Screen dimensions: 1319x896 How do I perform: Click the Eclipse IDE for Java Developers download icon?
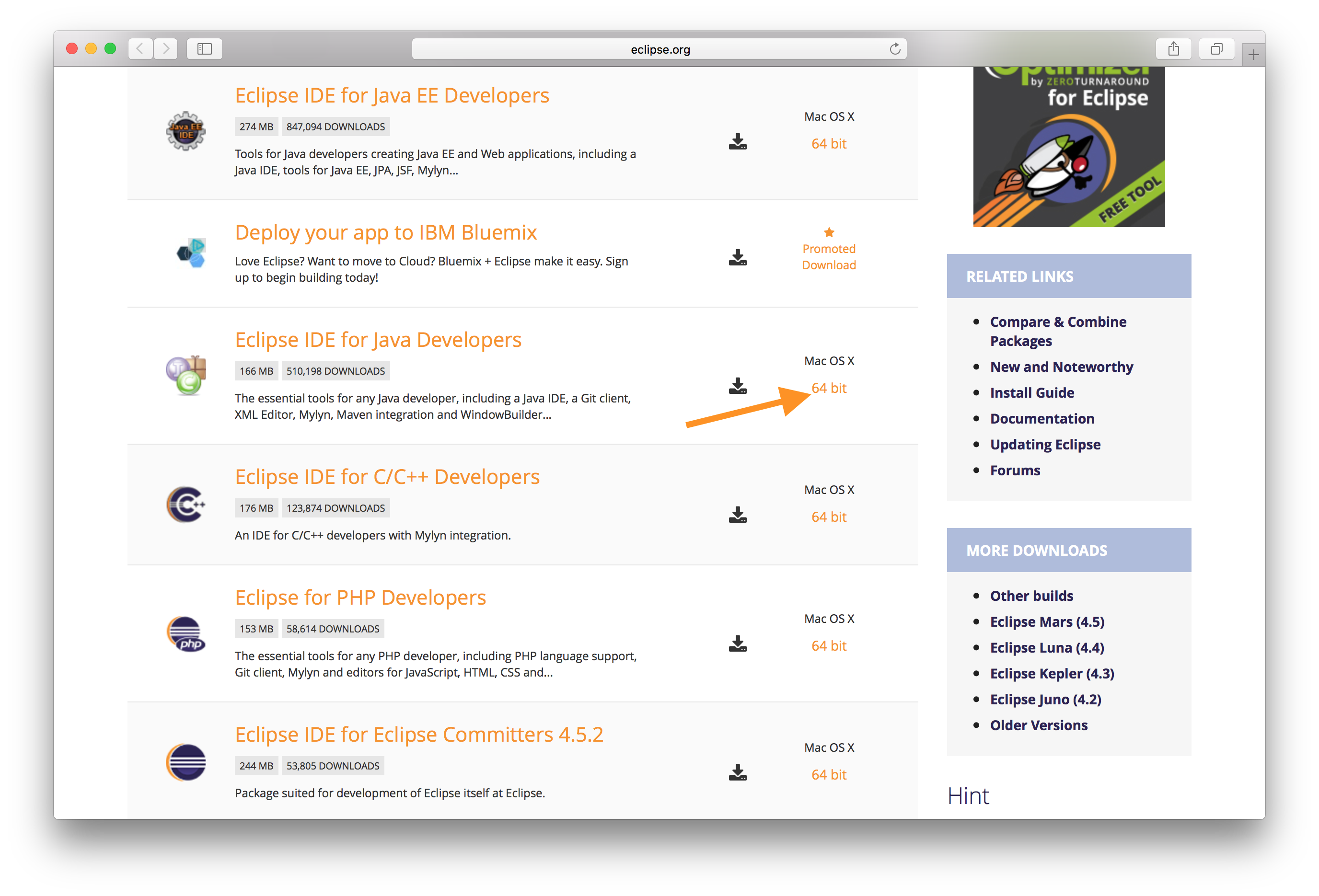click(738, 387)
